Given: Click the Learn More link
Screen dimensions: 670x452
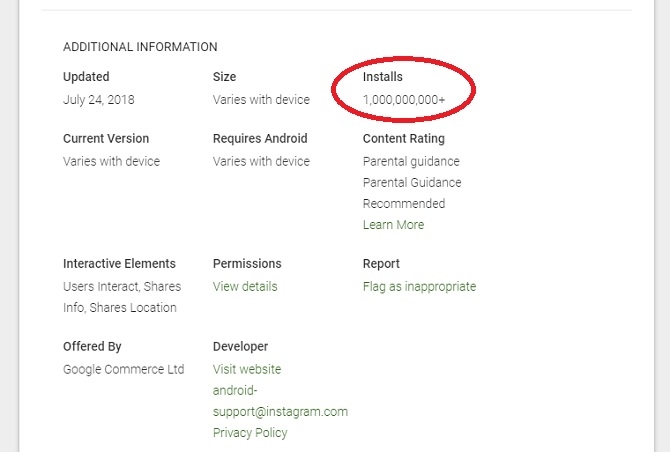Looking at the screenshot, I should (393, 225).
